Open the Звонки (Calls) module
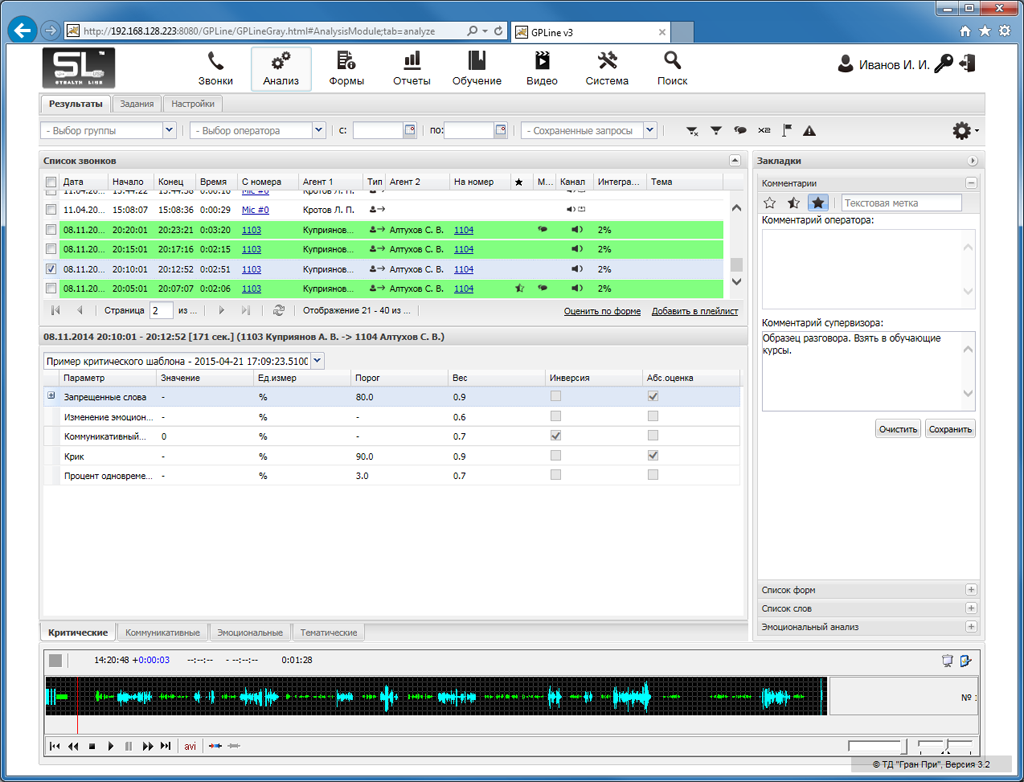 [x=215, y=68]
